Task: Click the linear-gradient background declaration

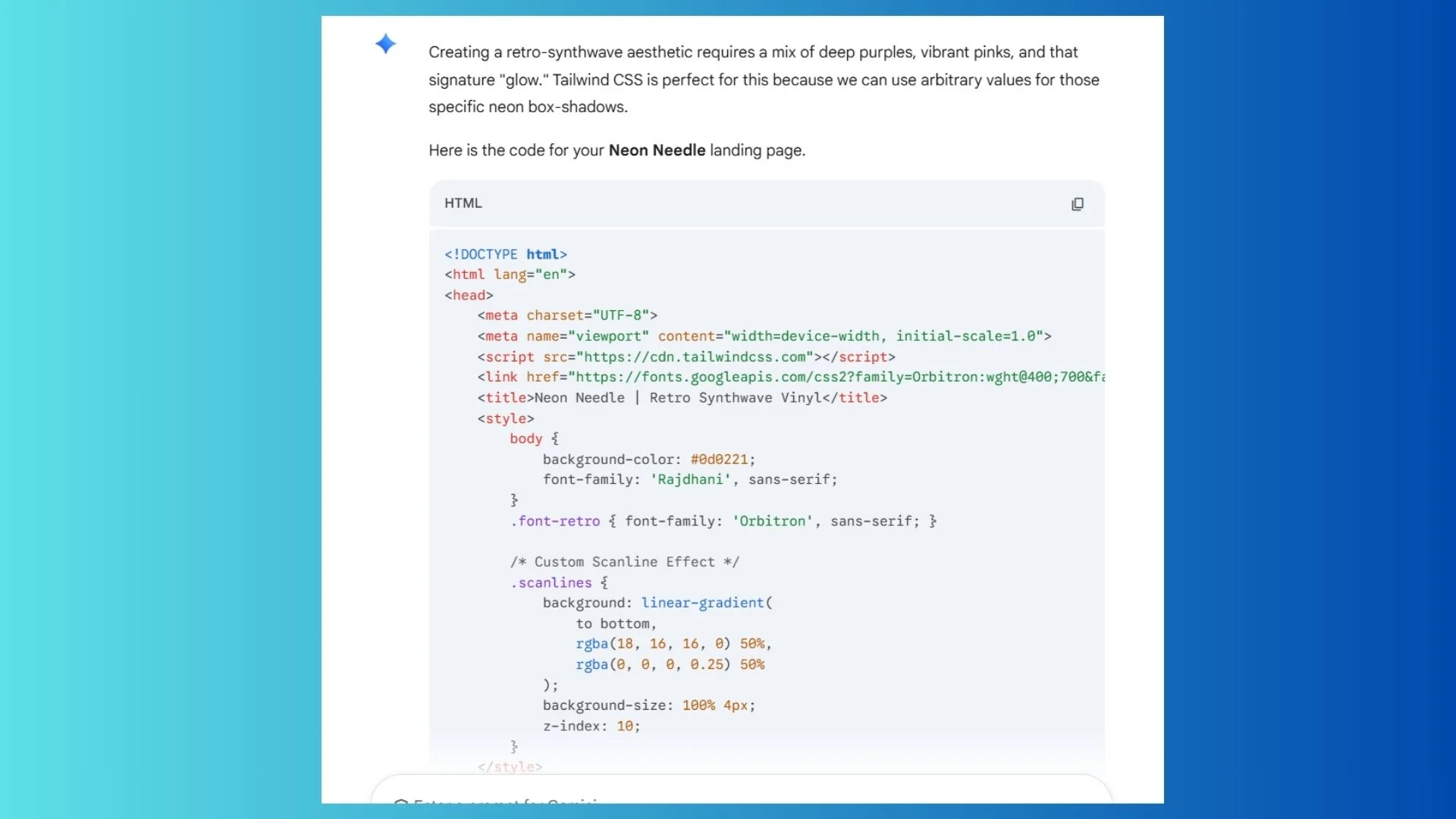Action: [x=657, y=603]
